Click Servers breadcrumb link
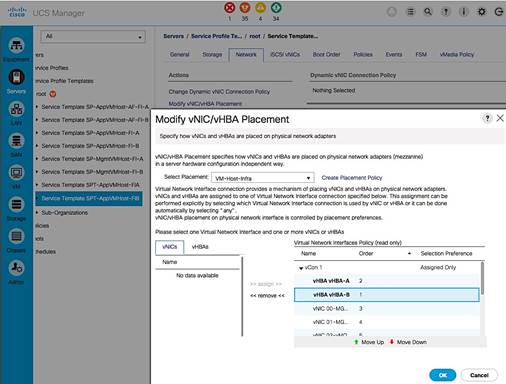Viewport: 506px width, 384px height. click(173, 36)
